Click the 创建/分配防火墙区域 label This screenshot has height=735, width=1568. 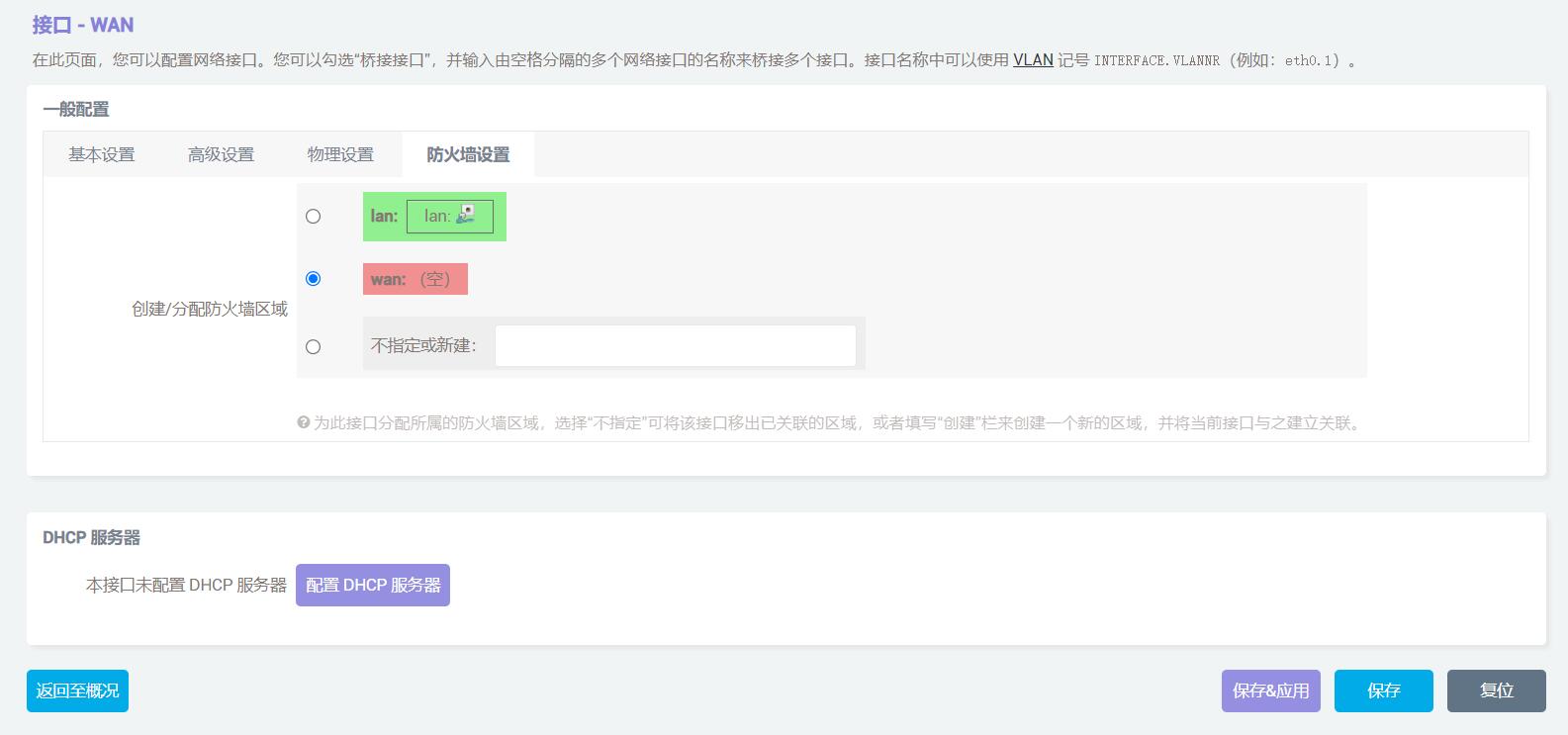pos(210,309)
